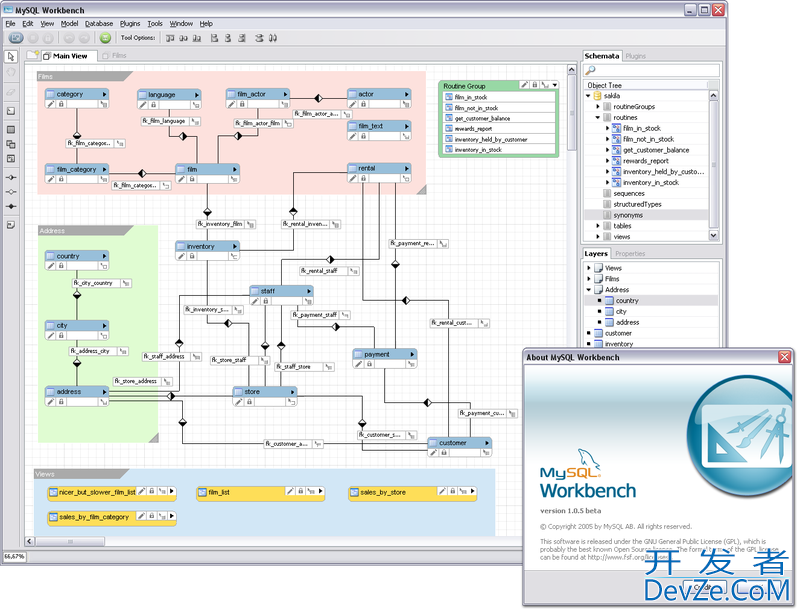Select the eraser tool in left toolbar
Image resolution: width=800 pixels, height=612 pixels.
click(x=11, y=92)
